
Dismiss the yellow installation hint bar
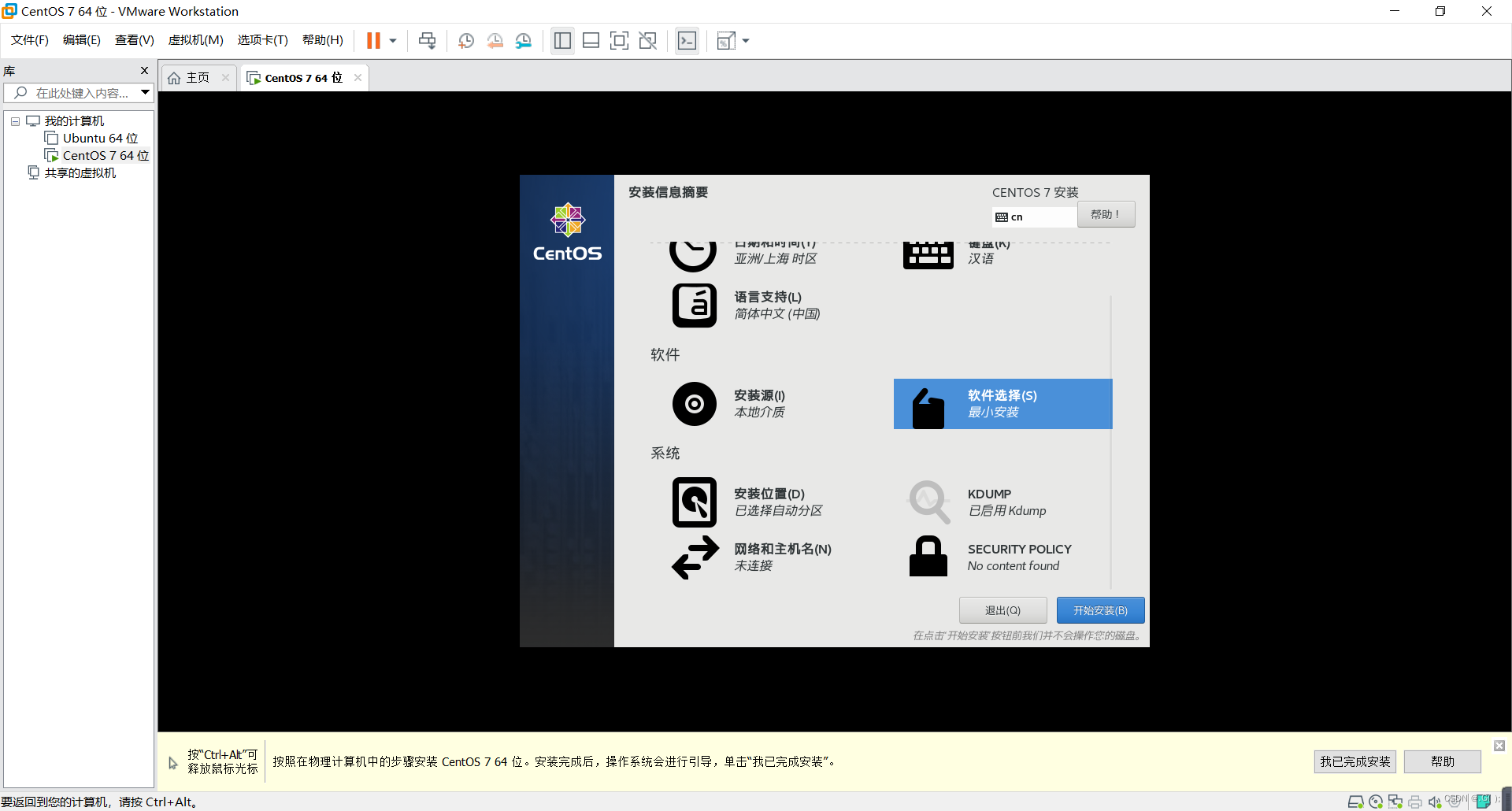(x=1499, y=746)
